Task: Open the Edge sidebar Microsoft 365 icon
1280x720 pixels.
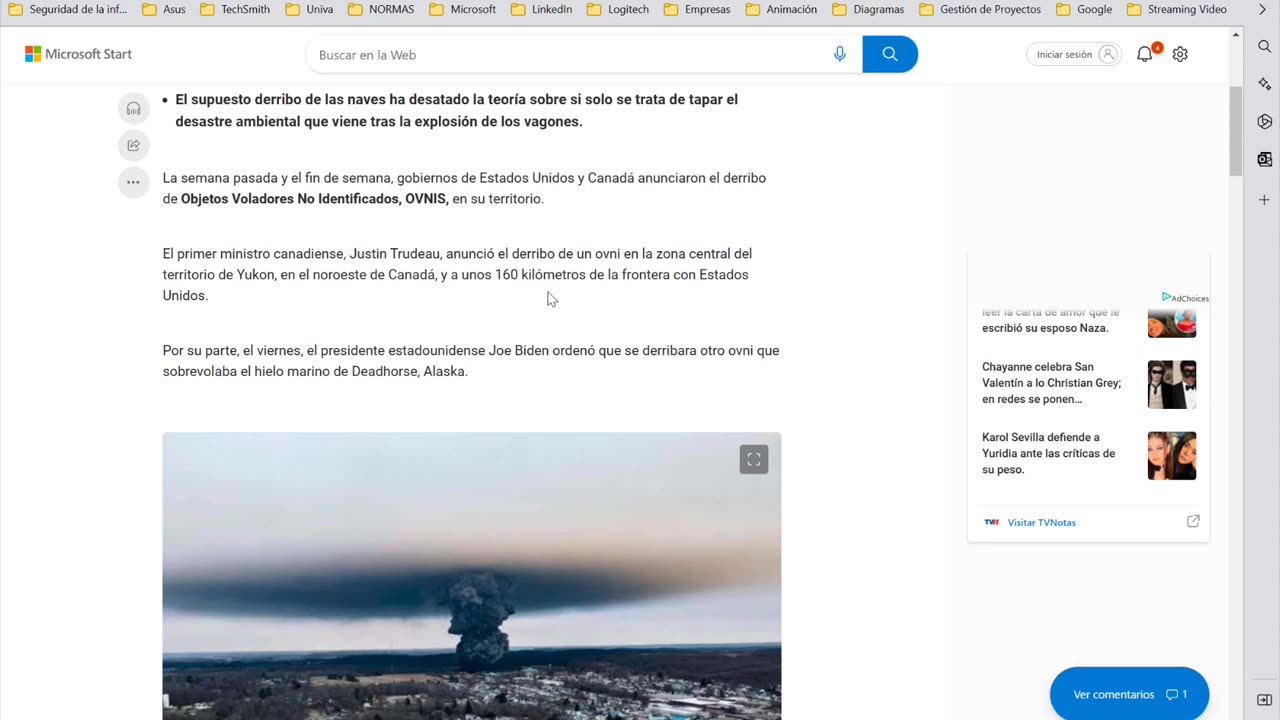Action: 1265,121
